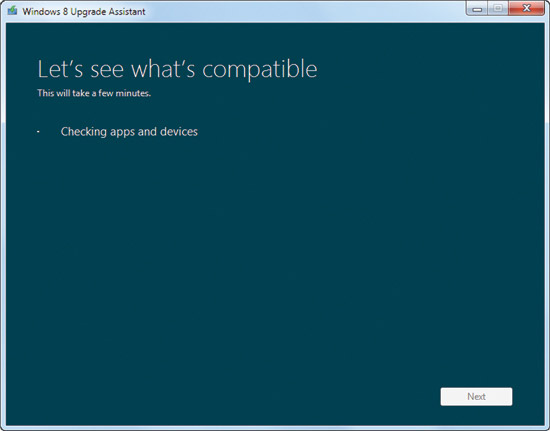
Task: Click the progress dot beside Checking apps
Action: 38,132
